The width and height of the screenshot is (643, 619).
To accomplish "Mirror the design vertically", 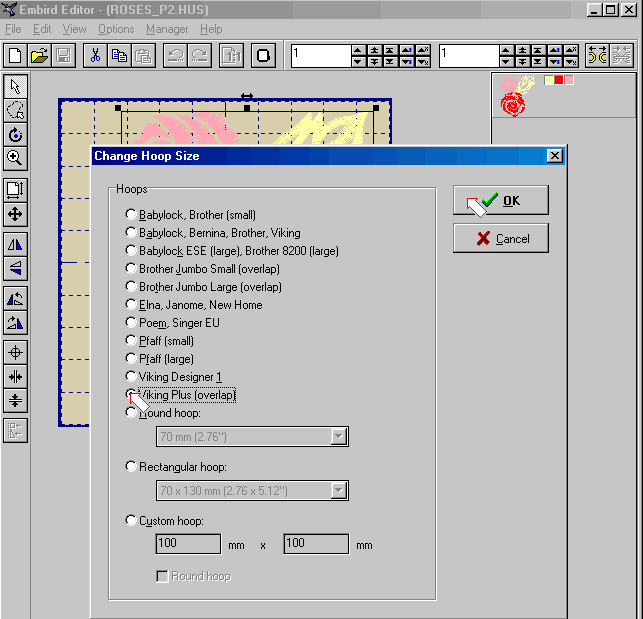I will [x=16, y=268].
